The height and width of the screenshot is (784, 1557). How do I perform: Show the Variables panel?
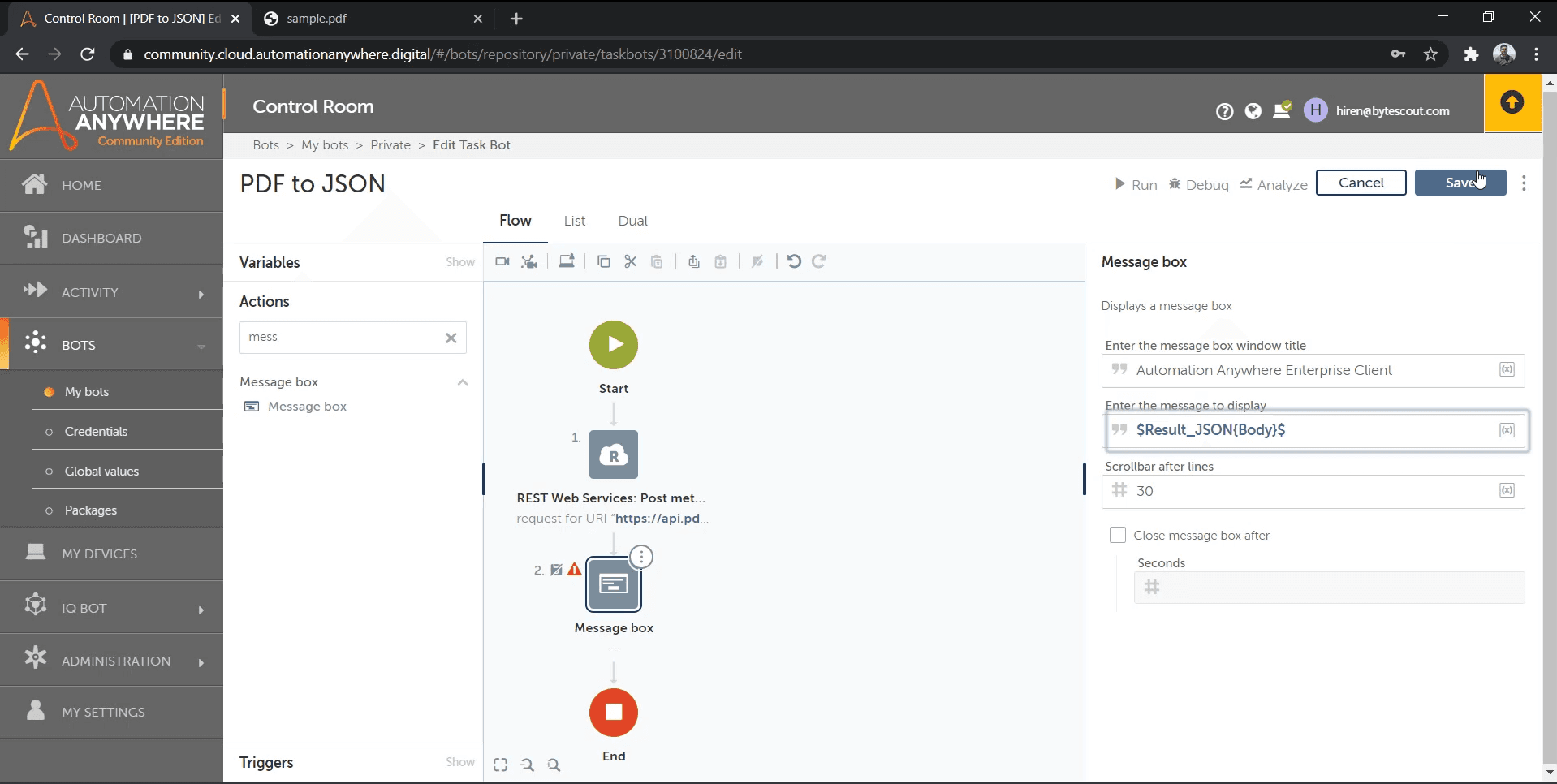(x=459, y=262)
